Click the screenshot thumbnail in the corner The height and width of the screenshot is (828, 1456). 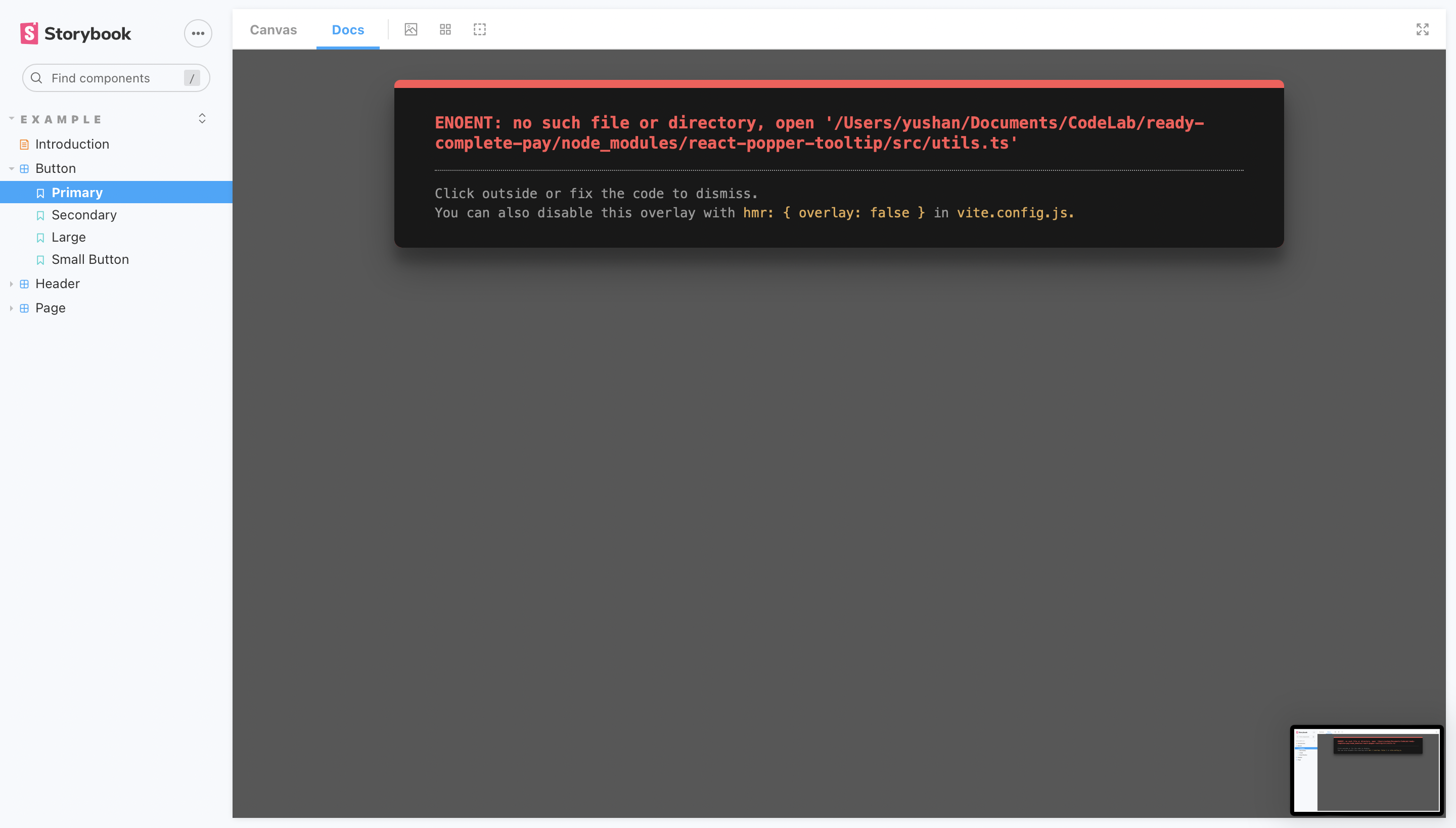point(1367,769)
